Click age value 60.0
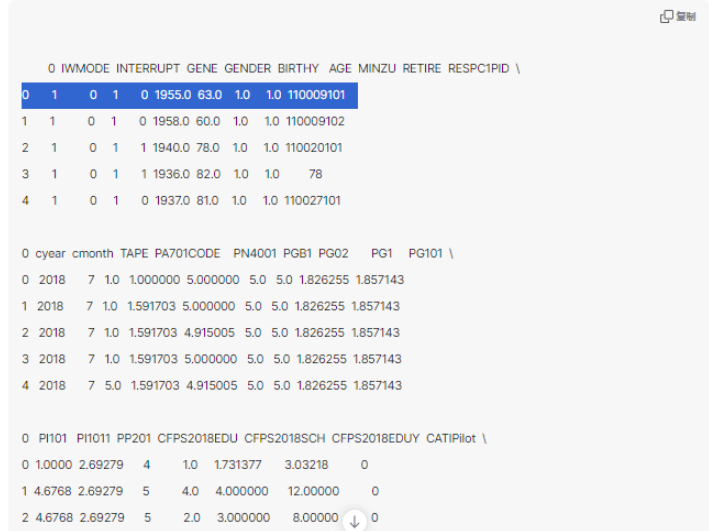Image resolution: width=709 pixels, height=531 pixels. click(208, 121)
